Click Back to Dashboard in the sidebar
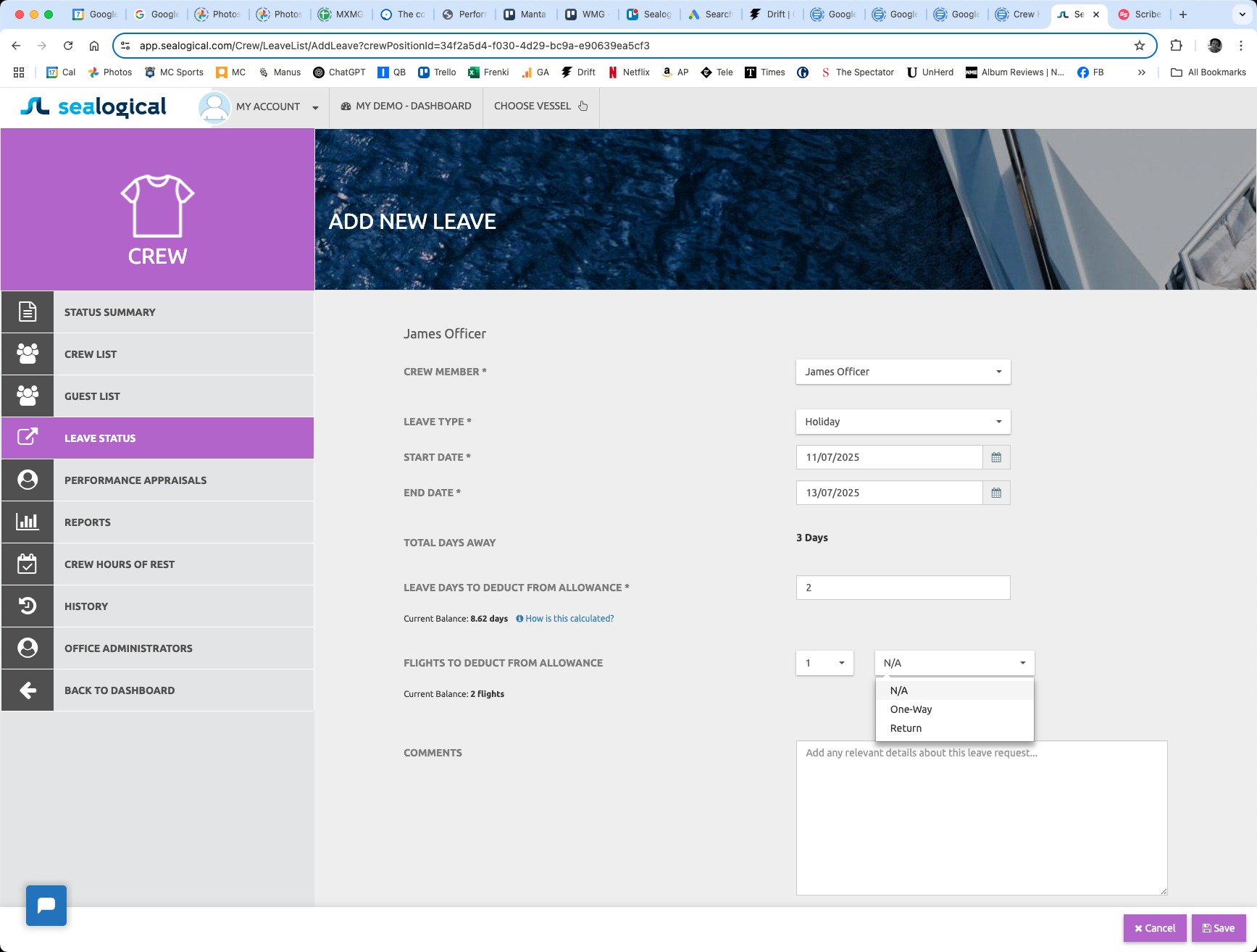 click(157, 690)
